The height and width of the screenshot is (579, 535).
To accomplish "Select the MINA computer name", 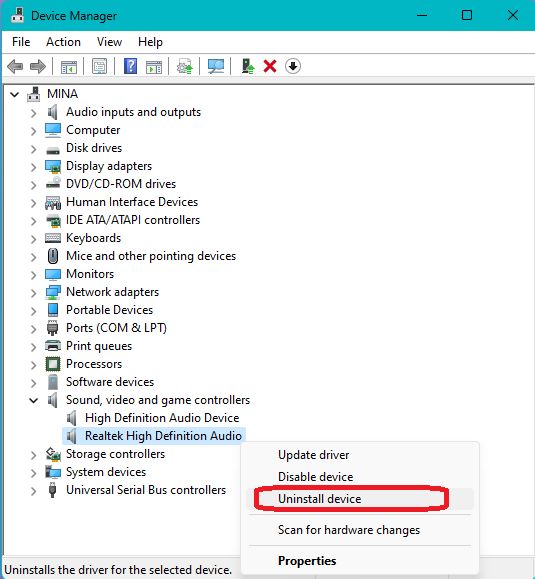I will [x=62, y=94].
